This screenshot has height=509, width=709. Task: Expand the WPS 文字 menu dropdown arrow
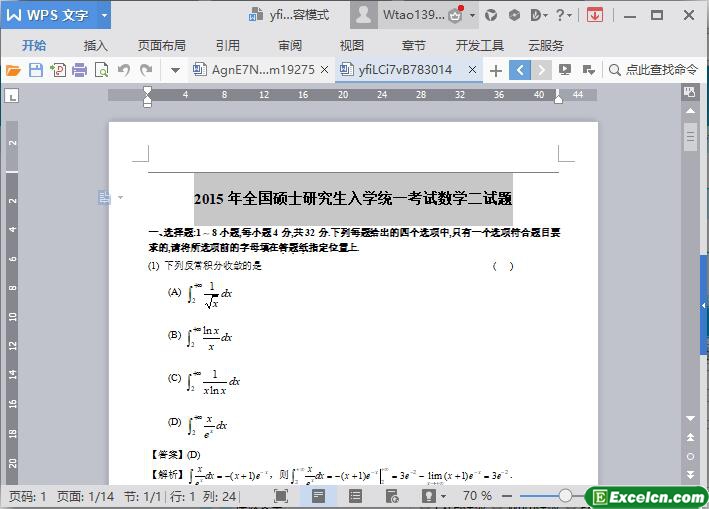coord(104,15)
